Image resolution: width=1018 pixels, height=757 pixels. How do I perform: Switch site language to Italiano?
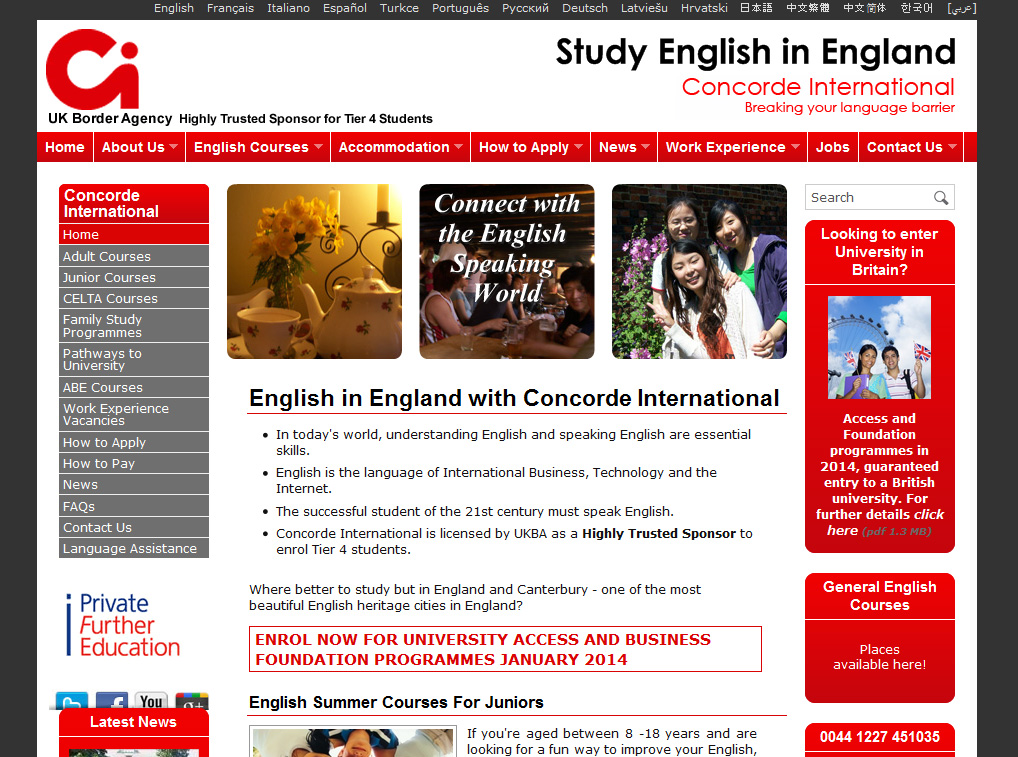click(x=288, y=8)
